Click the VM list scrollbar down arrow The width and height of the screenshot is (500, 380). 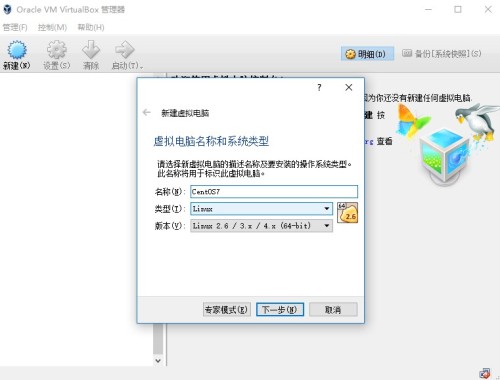[158, 361]
